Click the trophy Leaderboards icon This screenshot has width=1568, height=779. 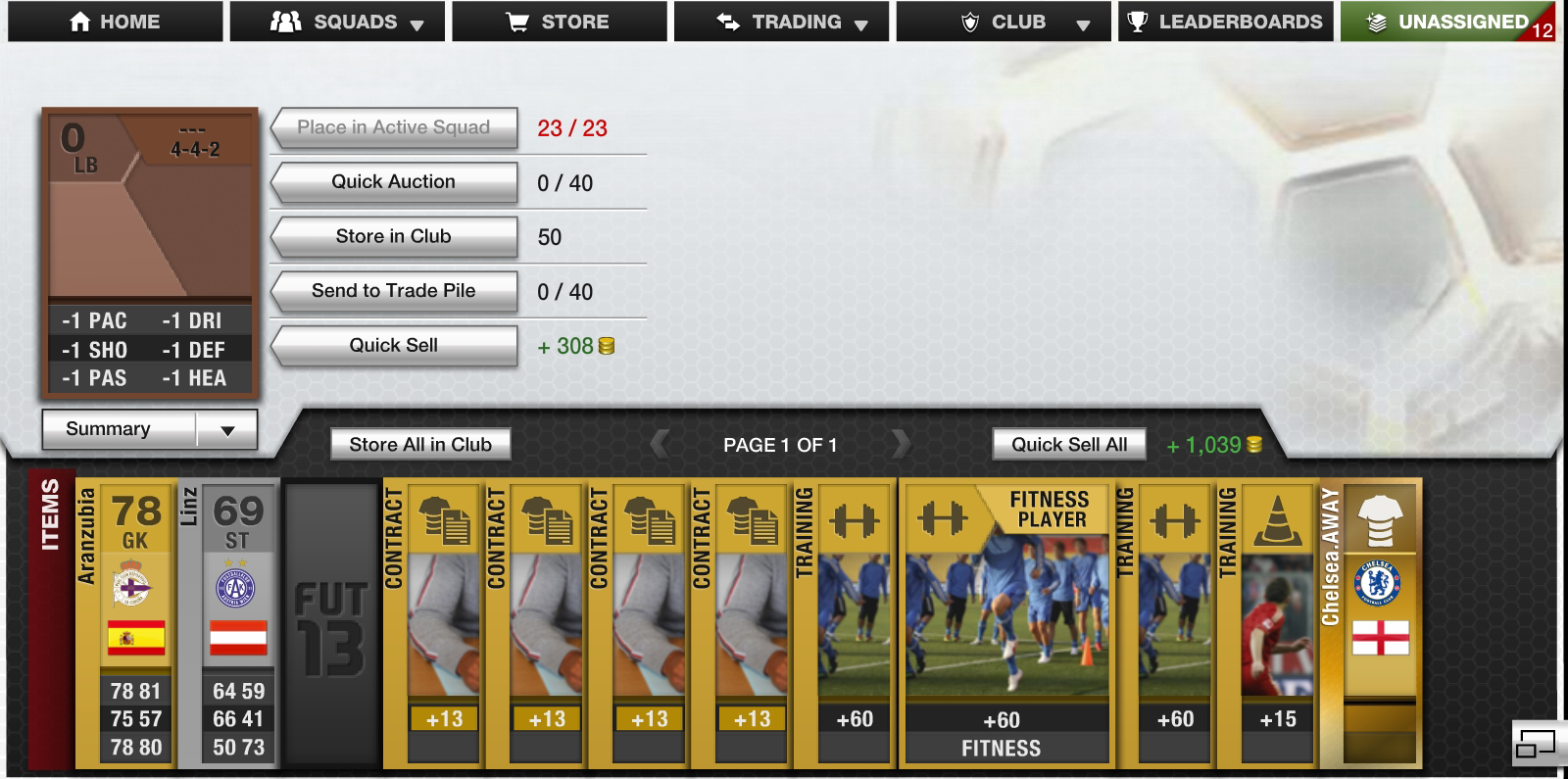[x=1137, y=22]
